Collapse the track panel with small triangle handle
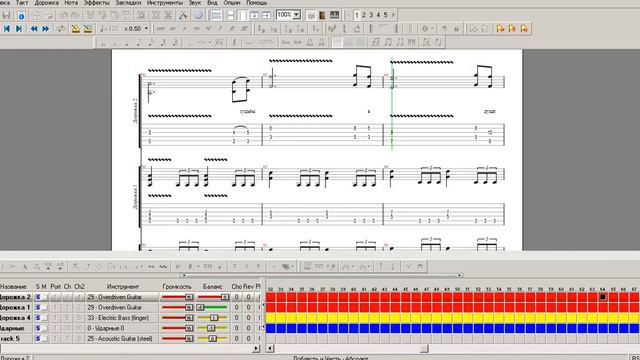 [184, 276]
